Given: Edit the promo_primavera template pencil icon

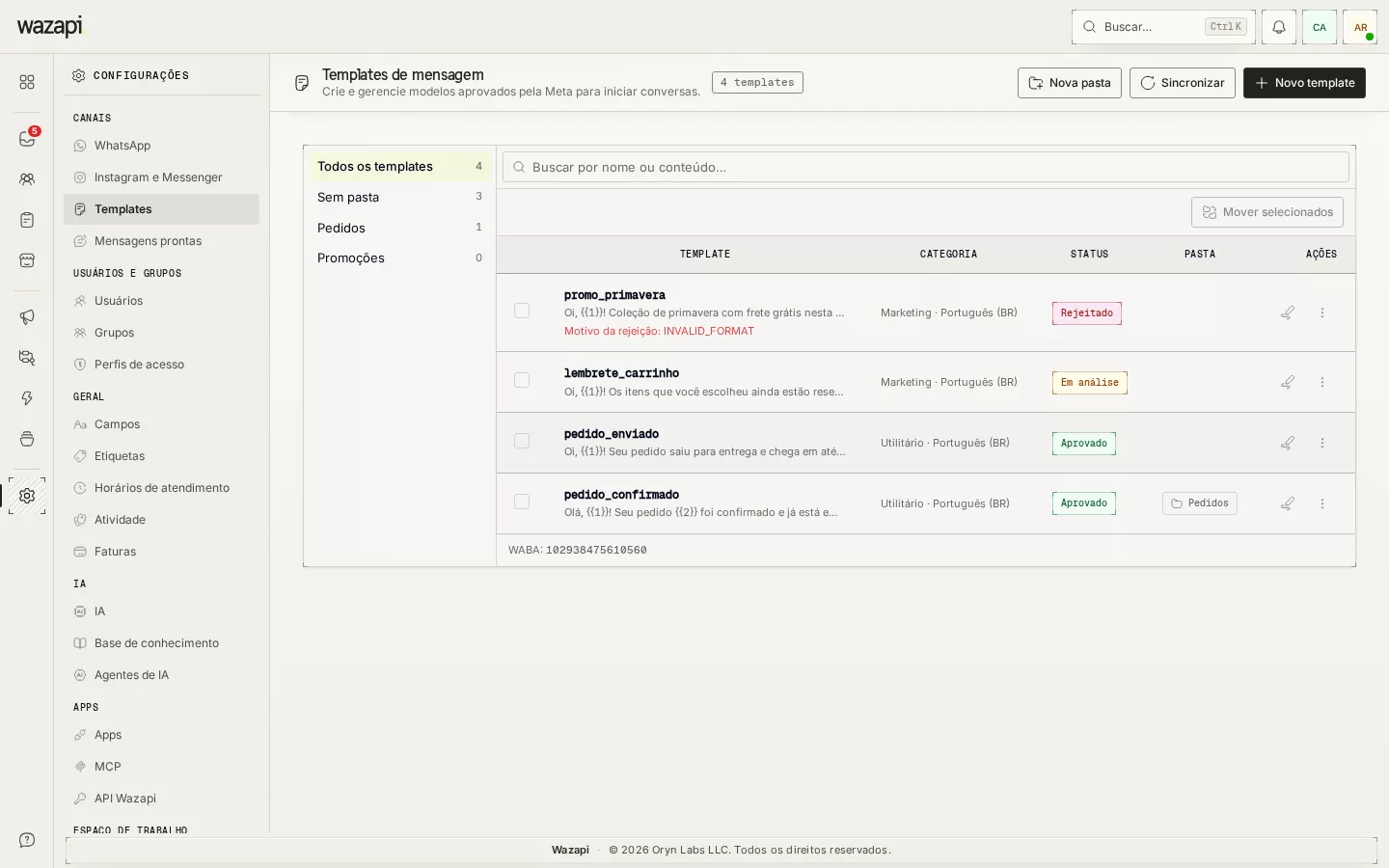Looking at the screenshot, I should tap(1288, 312).
